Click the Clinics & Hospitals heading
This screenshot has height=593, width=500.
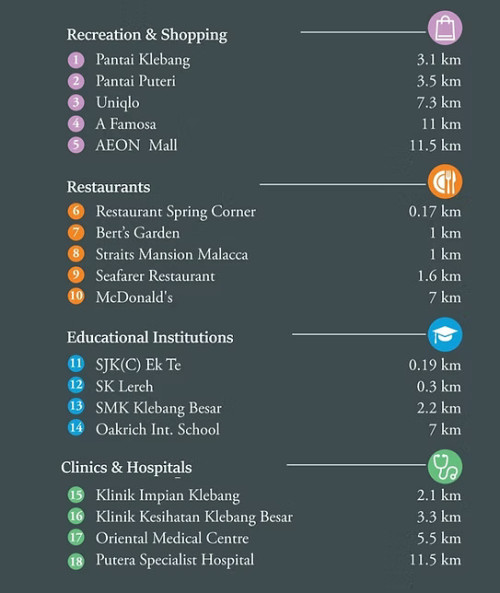pyautogui.click(x=126, y=467)
